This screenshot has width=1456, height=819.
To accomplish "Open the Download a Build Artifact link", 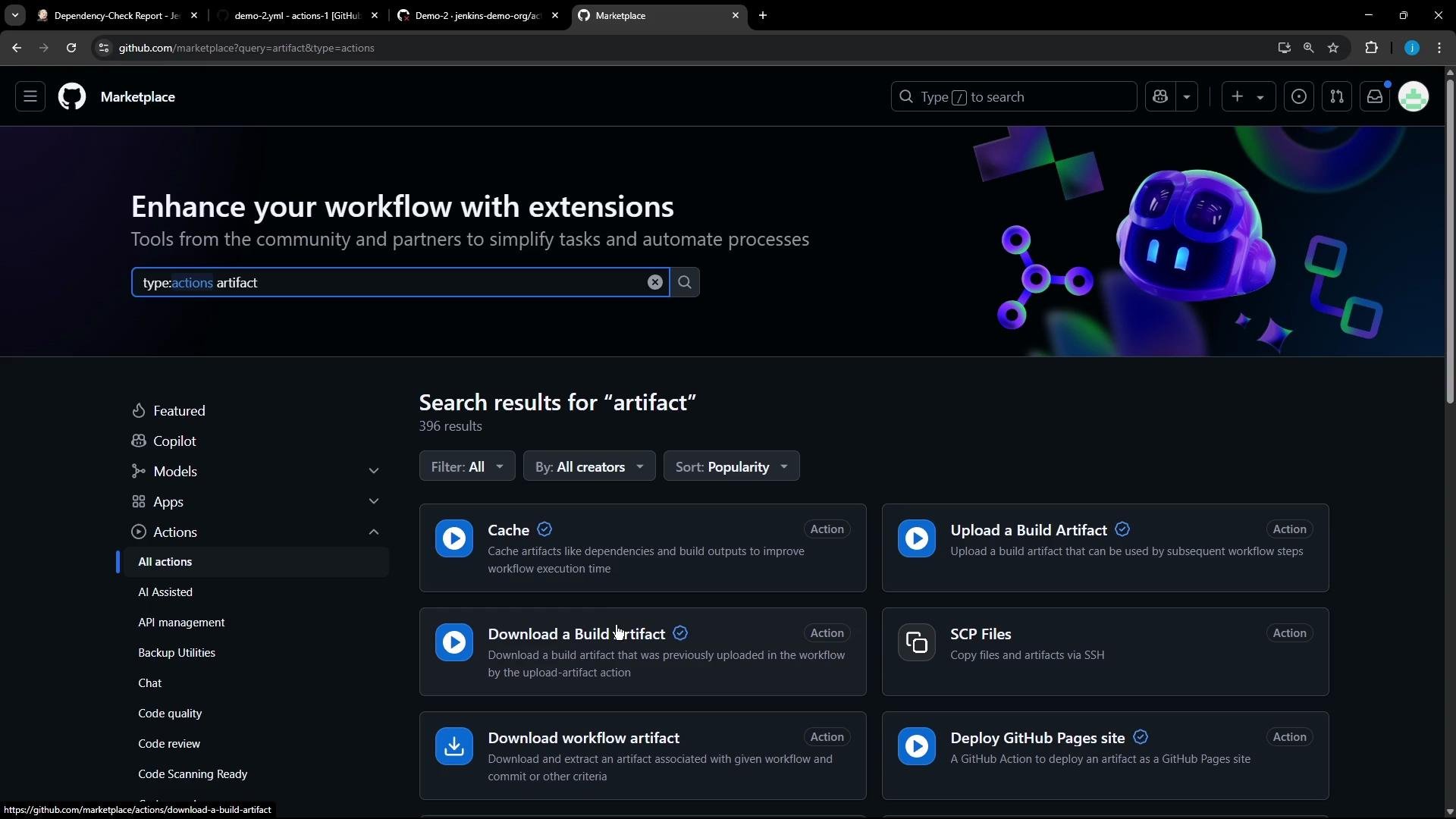I will [x=576, y=634].
